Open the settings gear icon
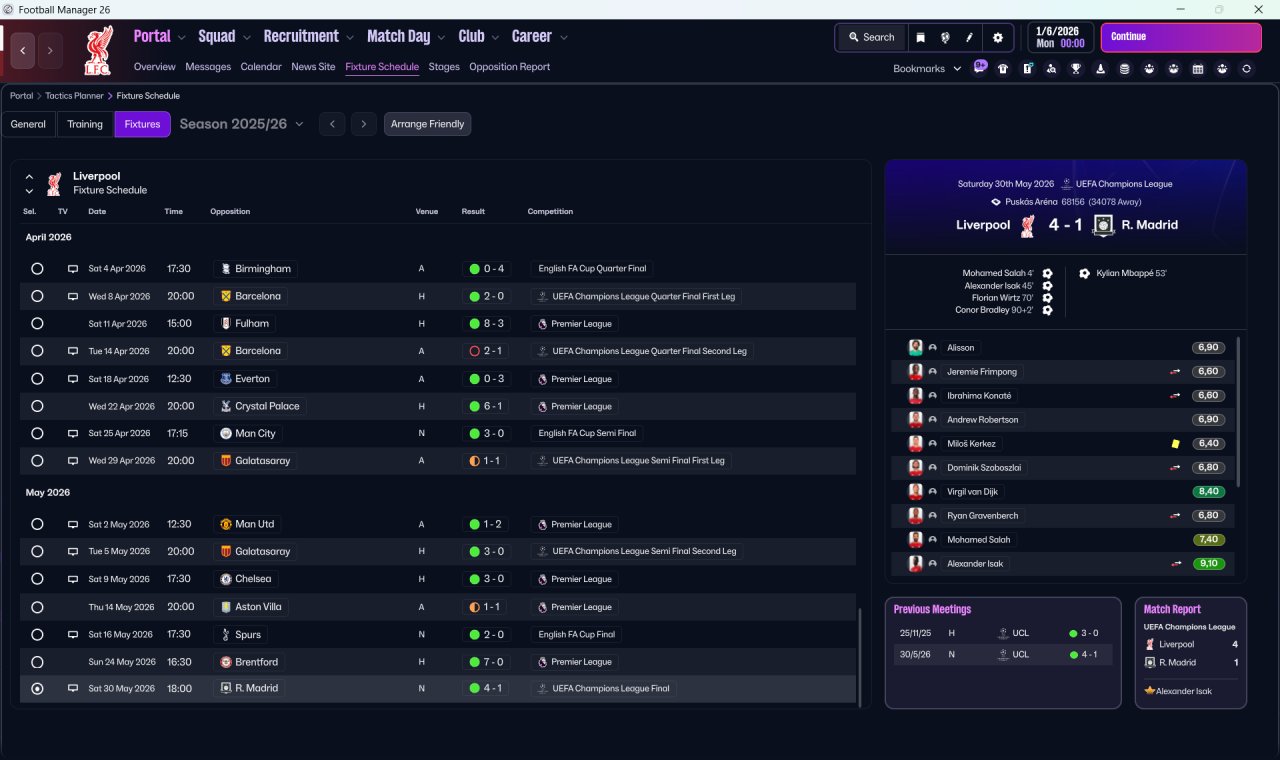The width and height of the screenshot is (1280, 760). (x=997, y=38)
